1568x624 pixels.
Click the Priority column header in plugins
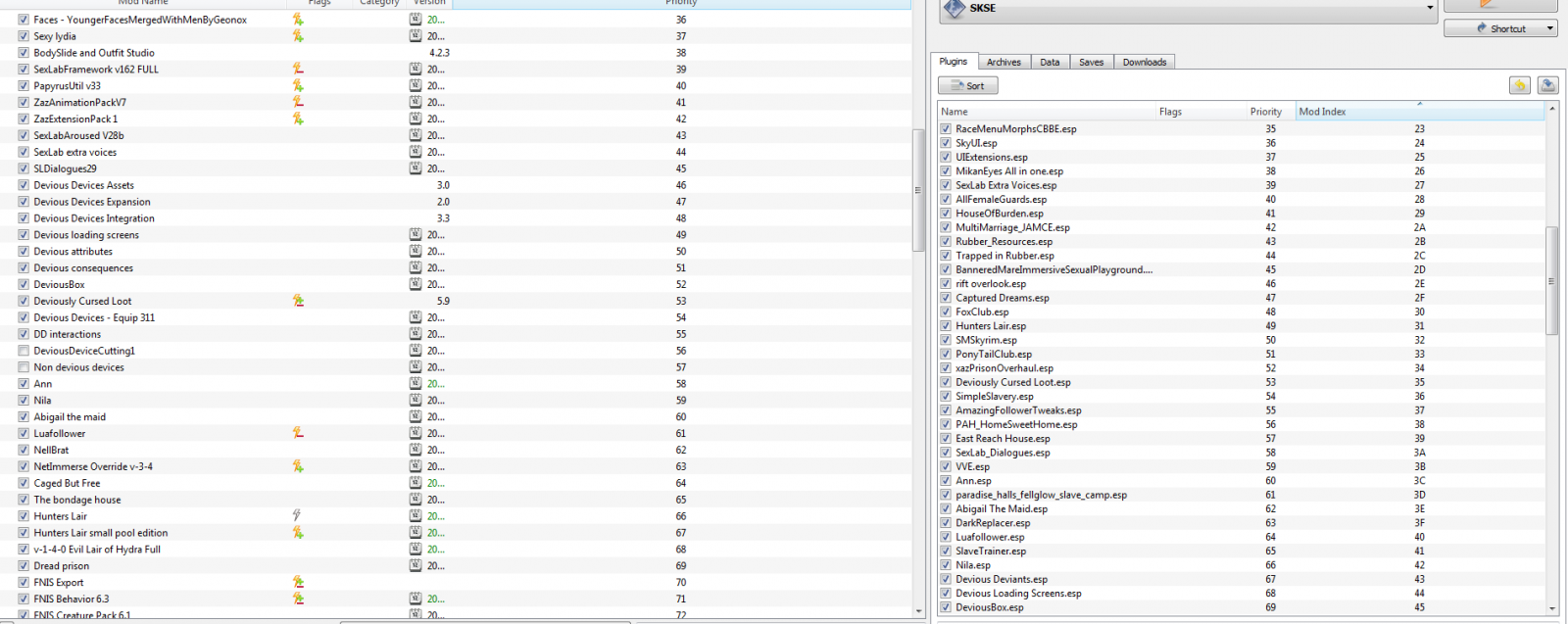pos(1265,112)
